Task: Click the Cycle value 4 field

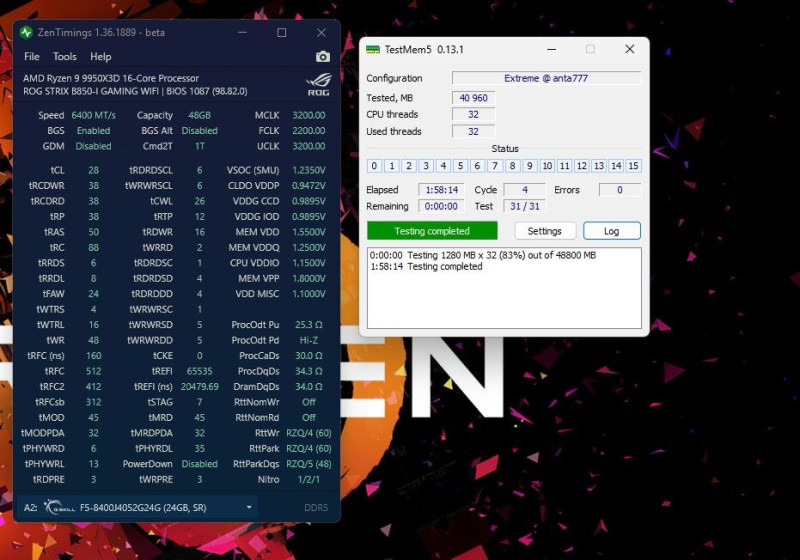Action: click(x=524, y=190)
